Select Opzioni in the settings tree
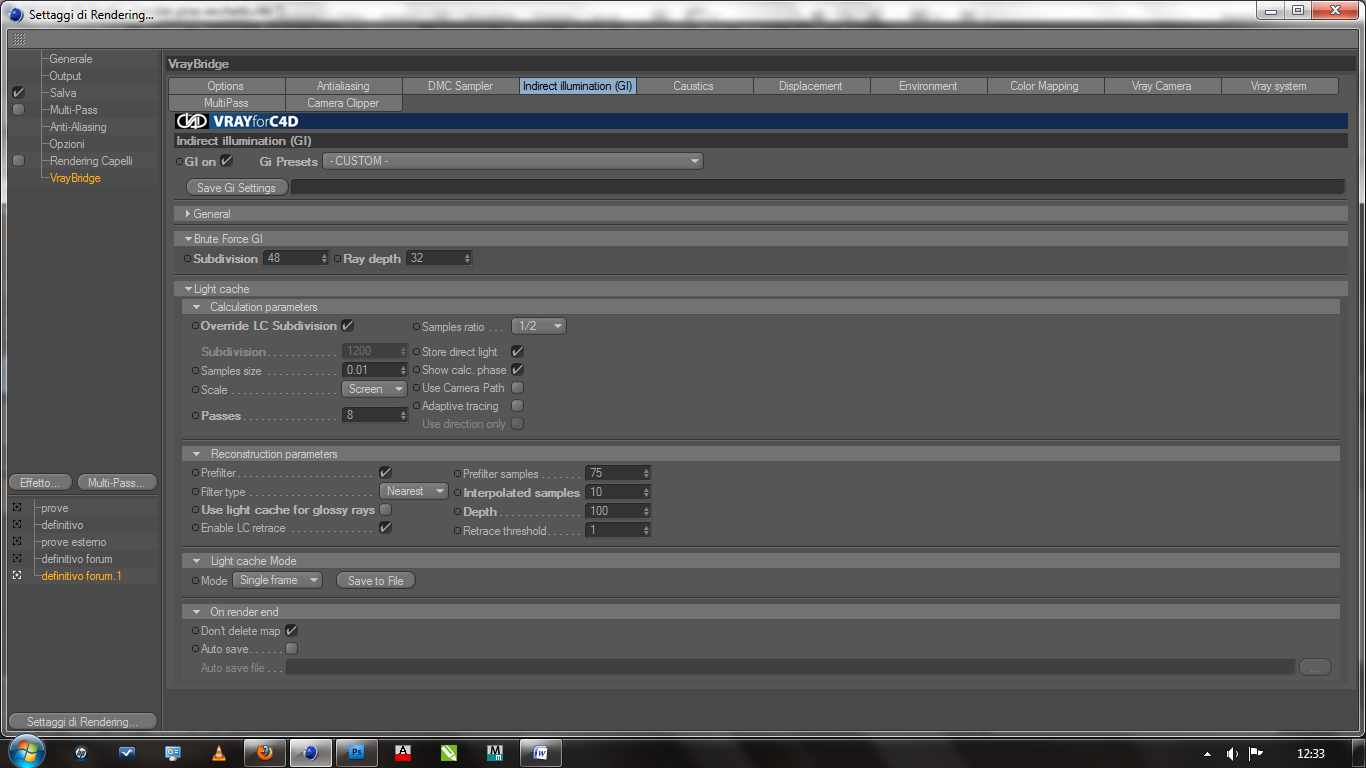This screenshot has height=768, width=1366. click(67, 144)
